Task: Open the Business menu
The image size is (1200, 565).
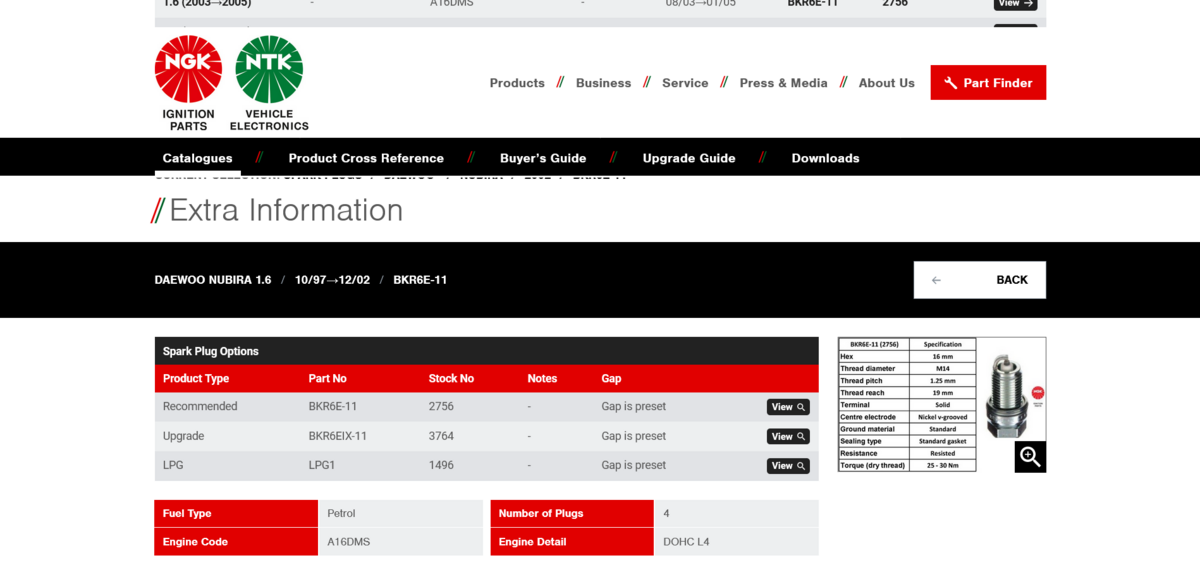Action: pyautogui.click(x=603, y=83)
